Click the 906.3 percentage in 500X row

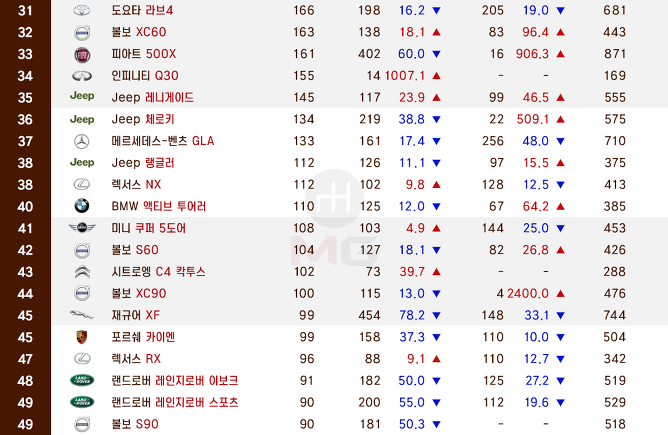pyautogui.click(x=532, y=54)
